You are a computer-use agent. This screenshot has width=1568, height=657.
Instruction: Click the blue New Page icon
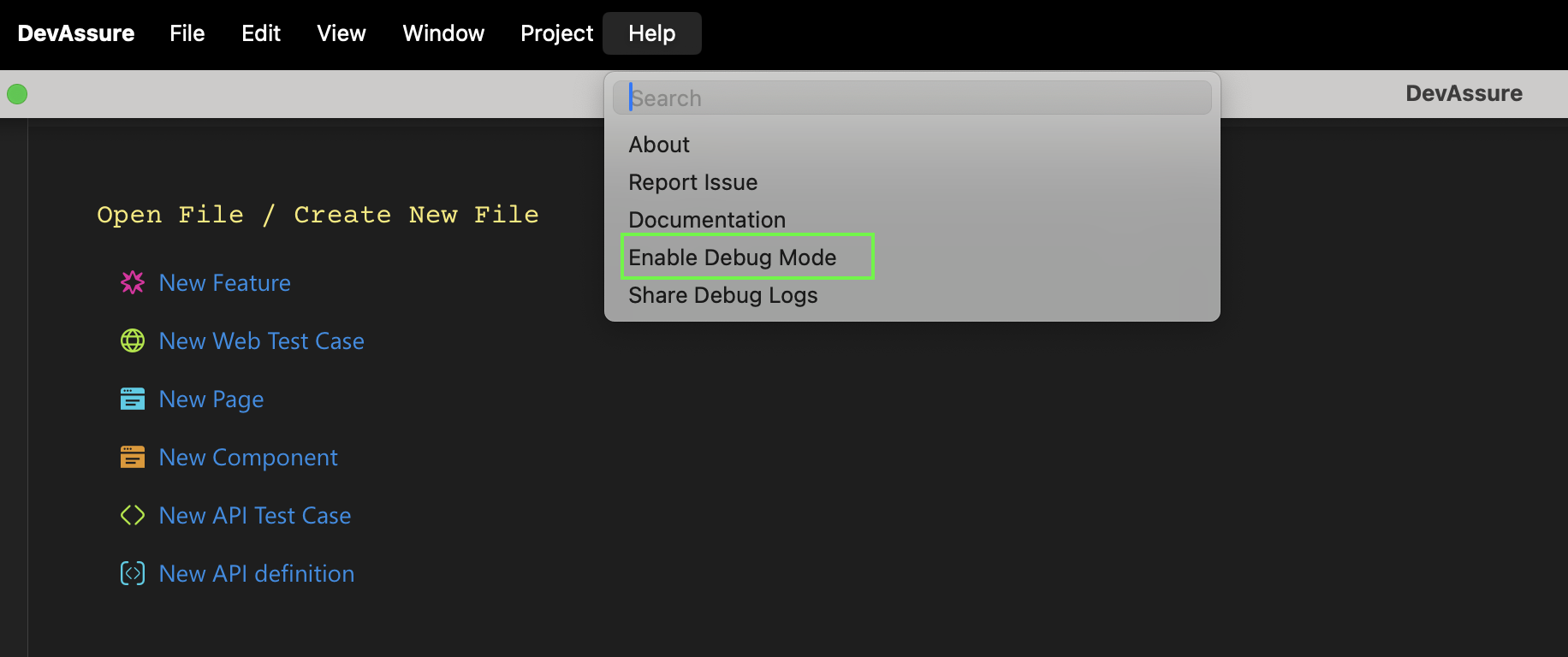(x=133, y=399)
